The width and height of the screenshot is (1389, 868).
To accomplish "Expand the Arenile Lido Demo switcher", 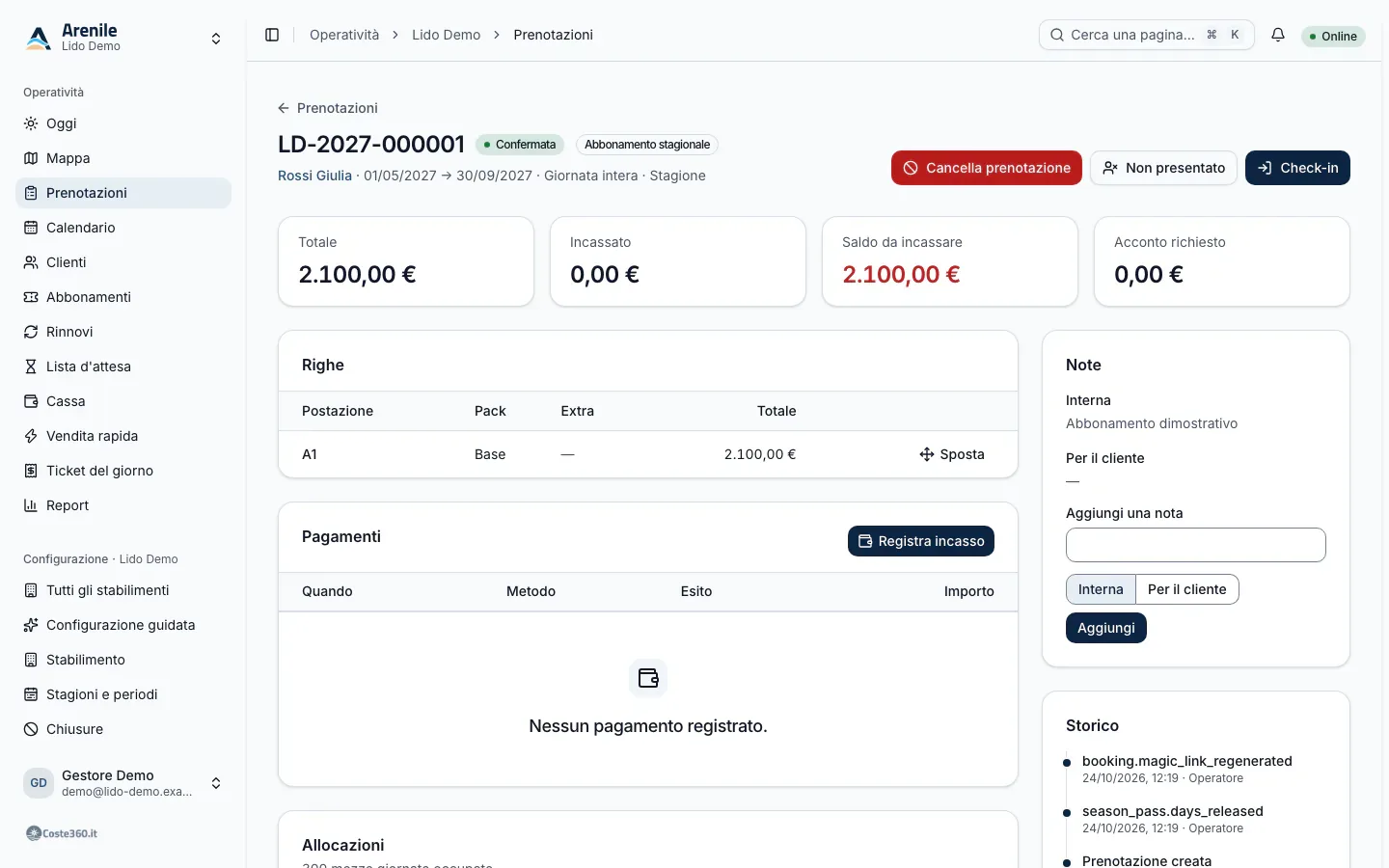I will coord(123,39).
